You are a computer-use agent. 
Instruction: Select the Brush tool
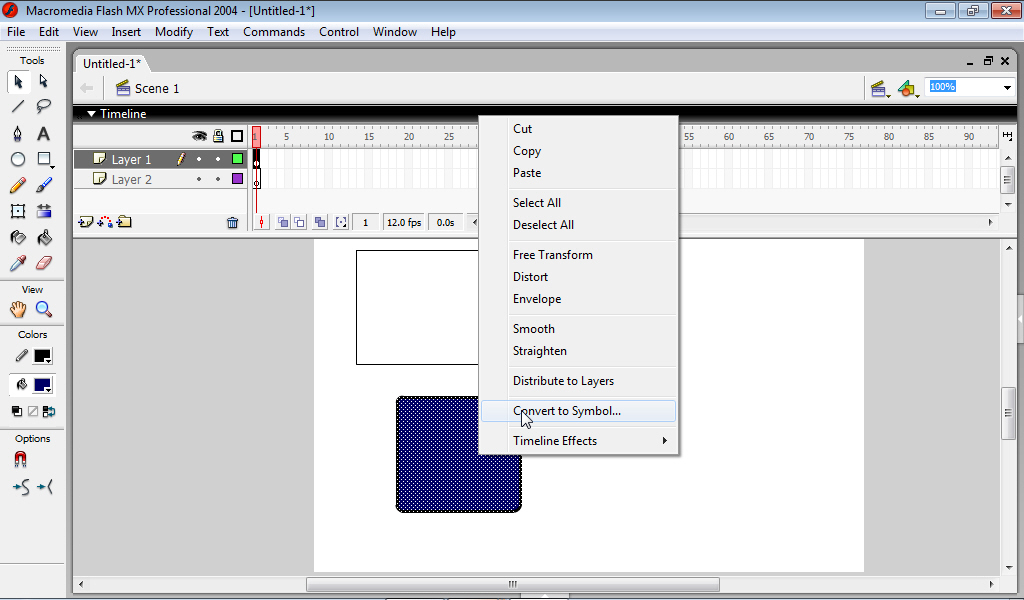point(44,185)
